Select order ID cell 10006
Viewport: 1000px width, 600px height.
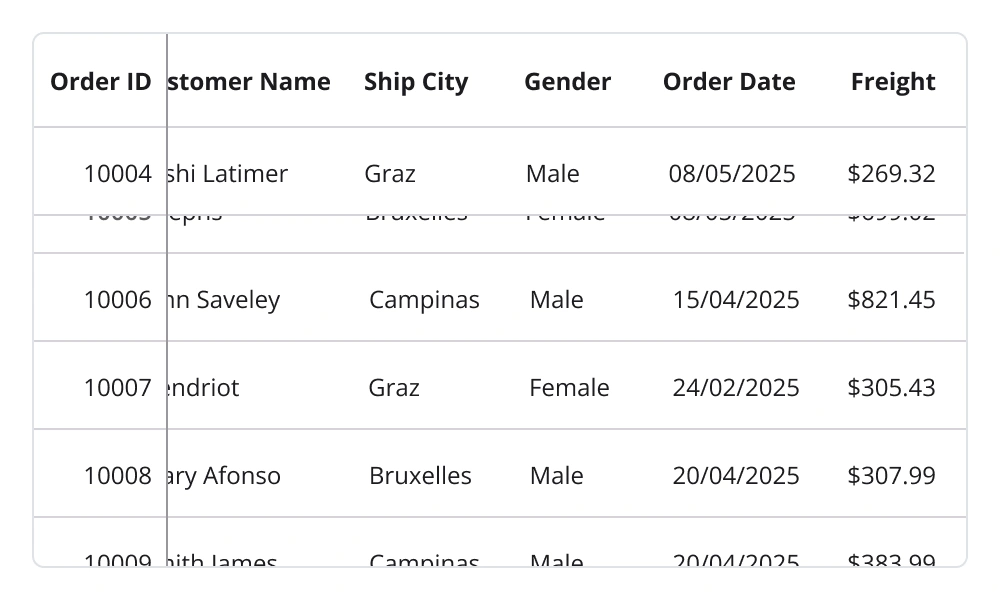click(117, 300)
